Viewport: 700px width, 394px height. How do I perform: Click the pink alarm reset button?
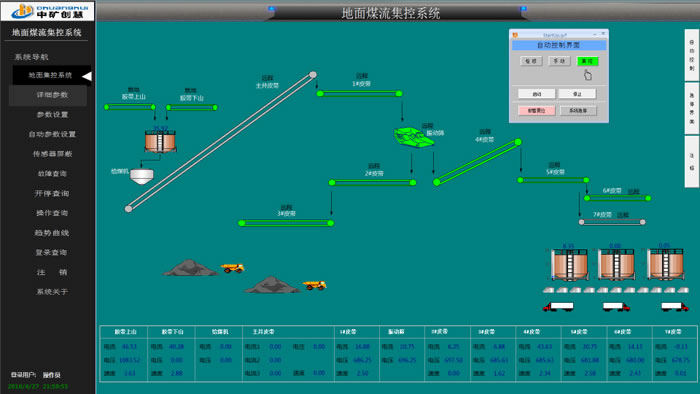(537, 111)
